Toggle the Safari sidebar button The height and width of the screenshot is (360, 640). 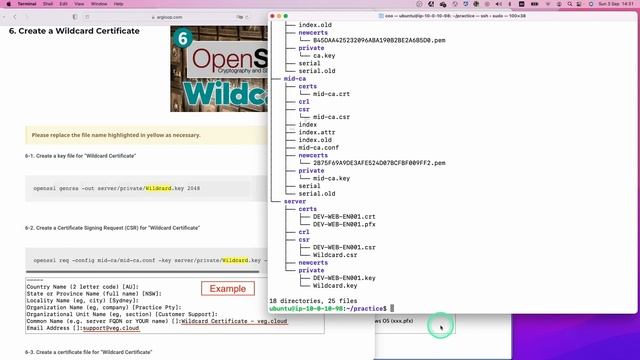pyautogui.click(x=75, y=17)
